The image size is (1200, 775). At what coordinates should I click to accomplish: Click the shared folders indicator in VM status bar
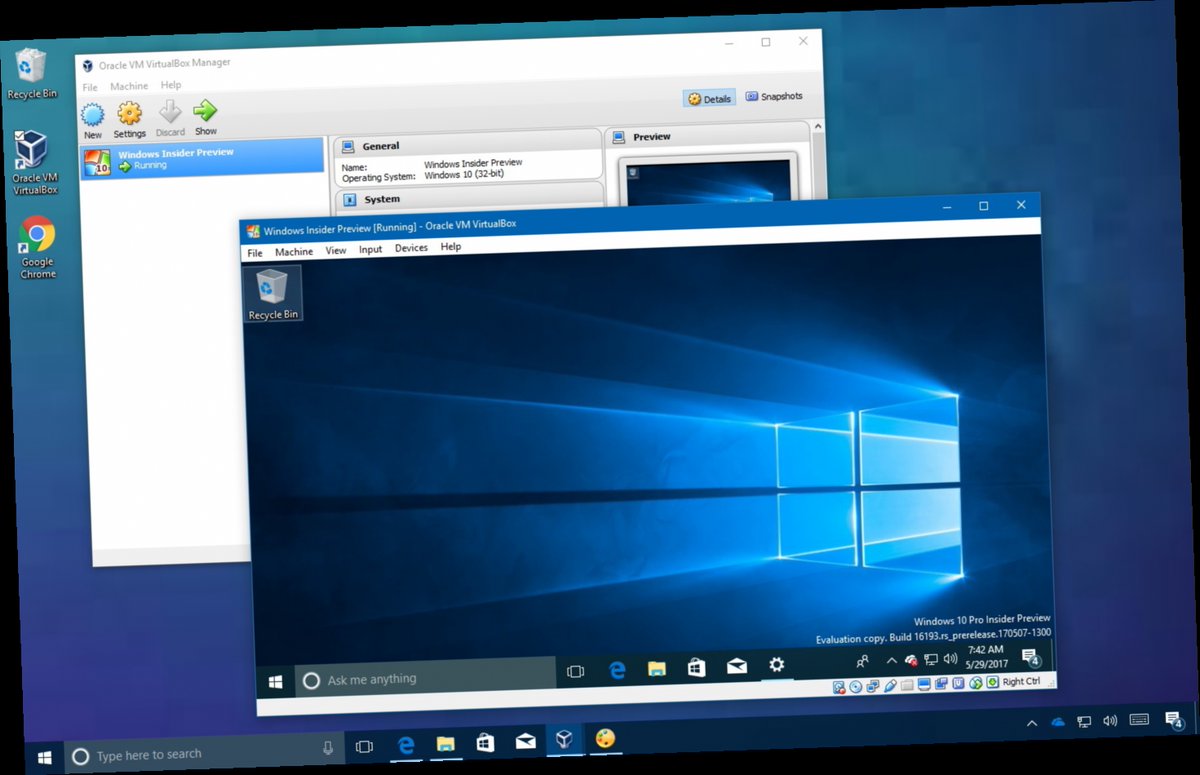pos(907,685)
